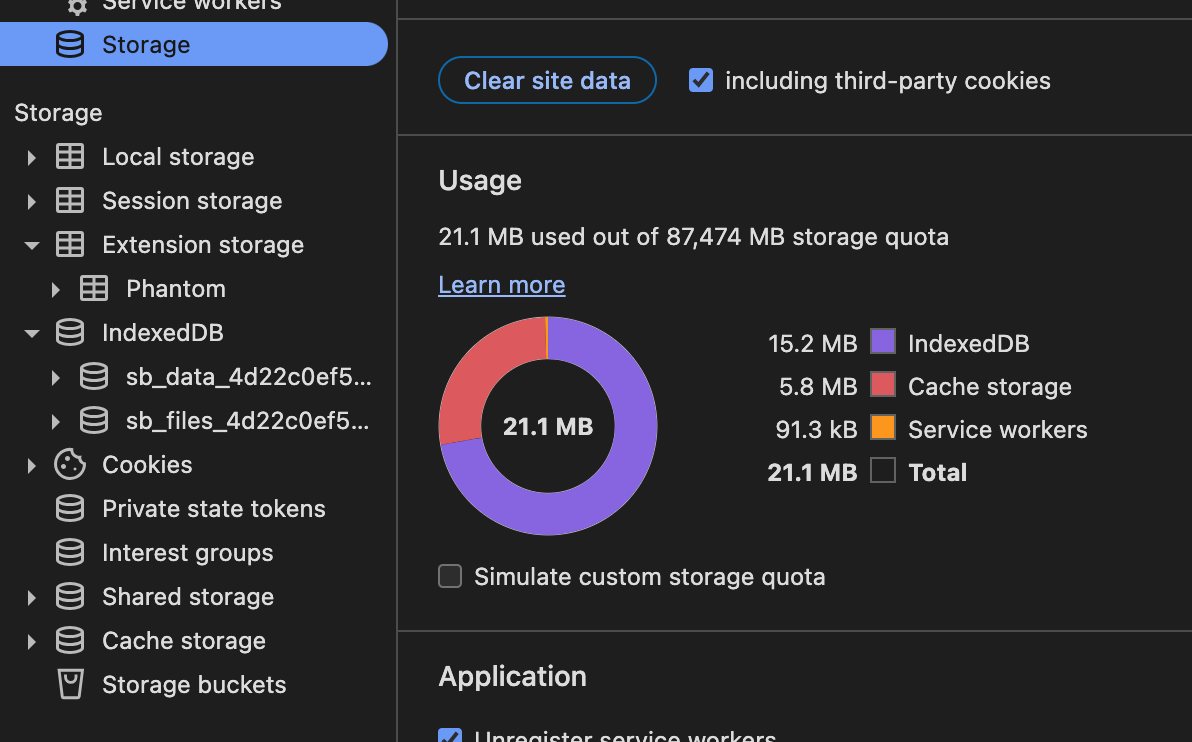Viewport: 1192px width, 742px height.
Task: Click the Session storage table icon
Action: 70,201
